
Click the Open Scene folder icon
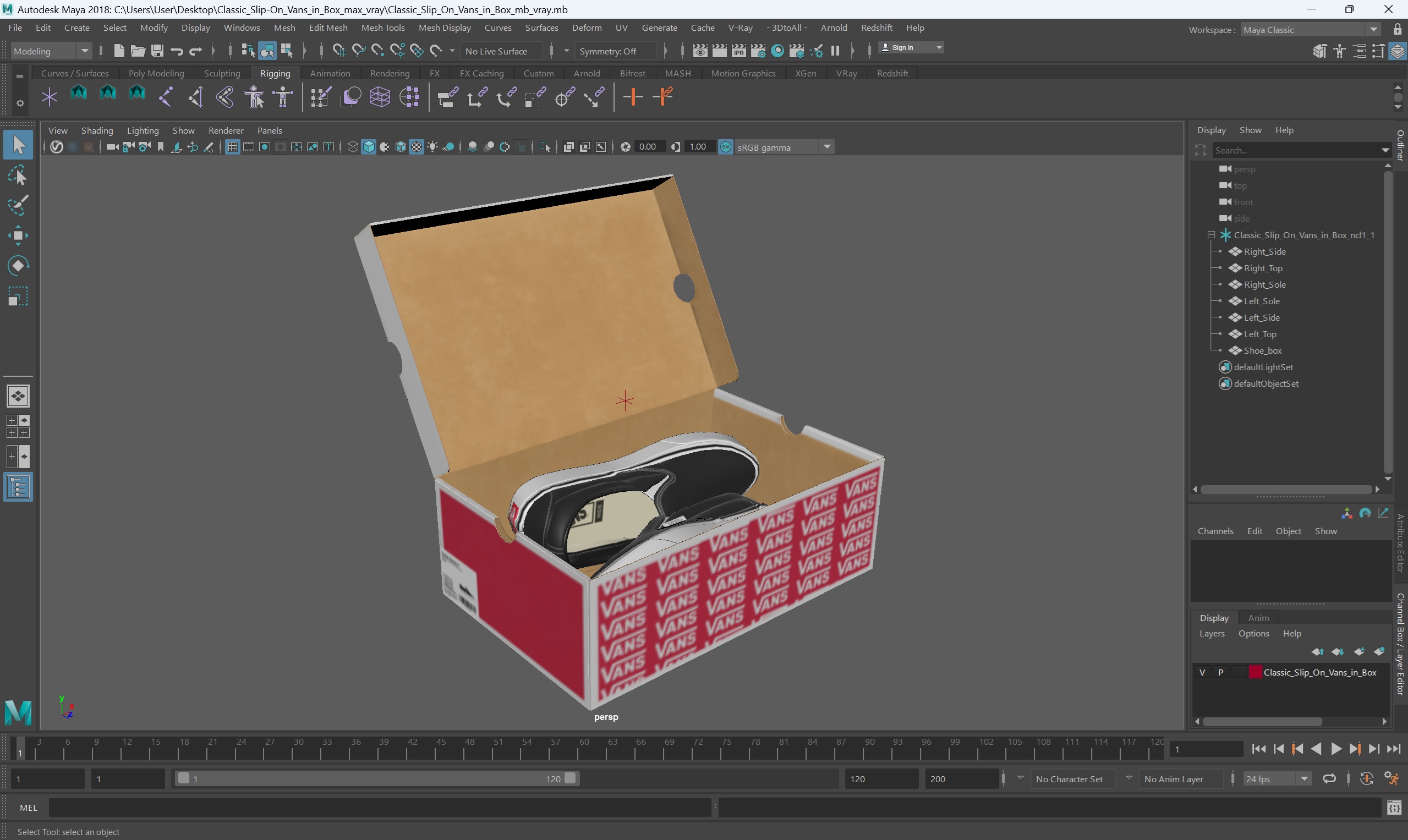138,51
